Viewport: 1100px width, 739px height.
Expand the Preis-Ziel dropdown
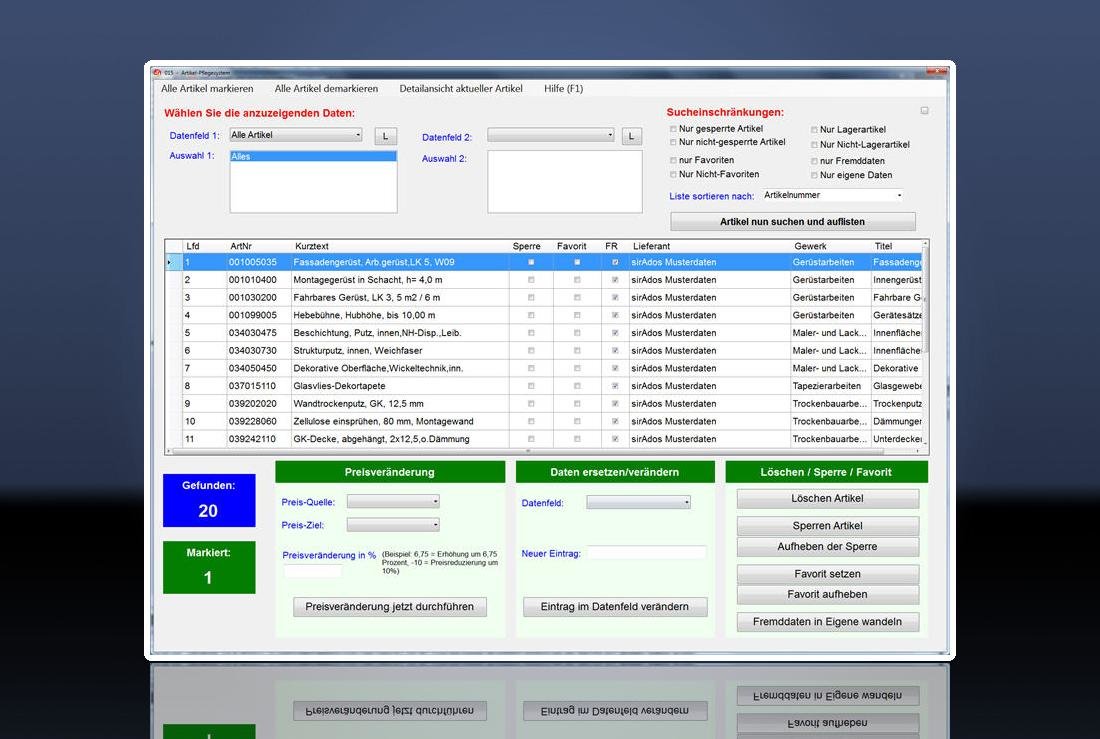(x=392, y=524)
